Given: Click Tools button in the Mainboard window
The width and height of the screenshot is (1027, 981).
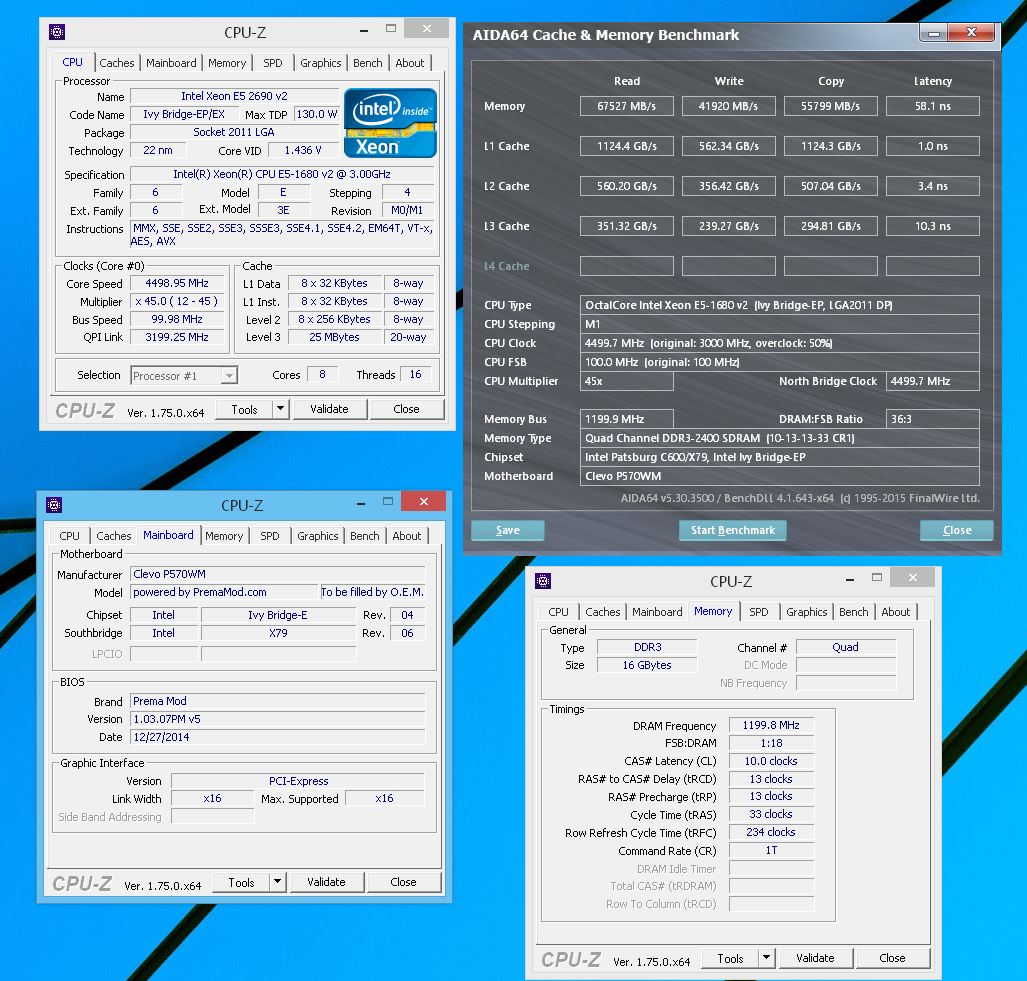Looking at the screenshot, I should (241, 882).
